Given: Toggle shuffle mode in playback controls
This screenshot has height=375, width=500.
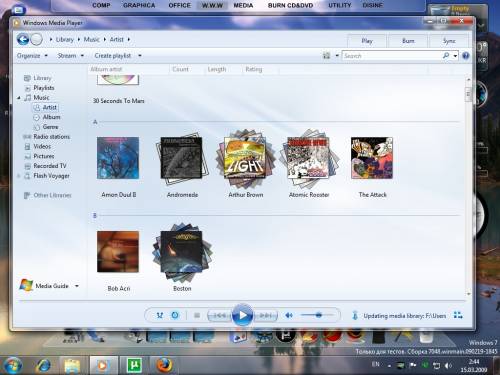Looking at the screenshot, I should coord(160,315).
